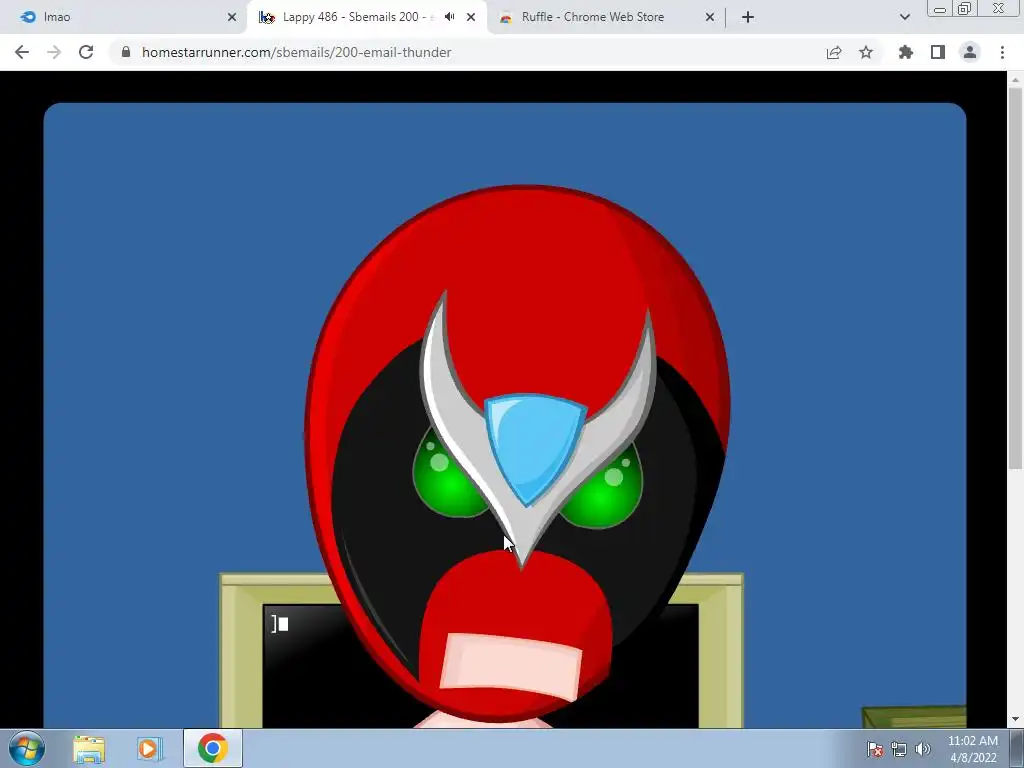
Task: Close the Lappy 486 Sbemails tab
Action: click(471, 17)
